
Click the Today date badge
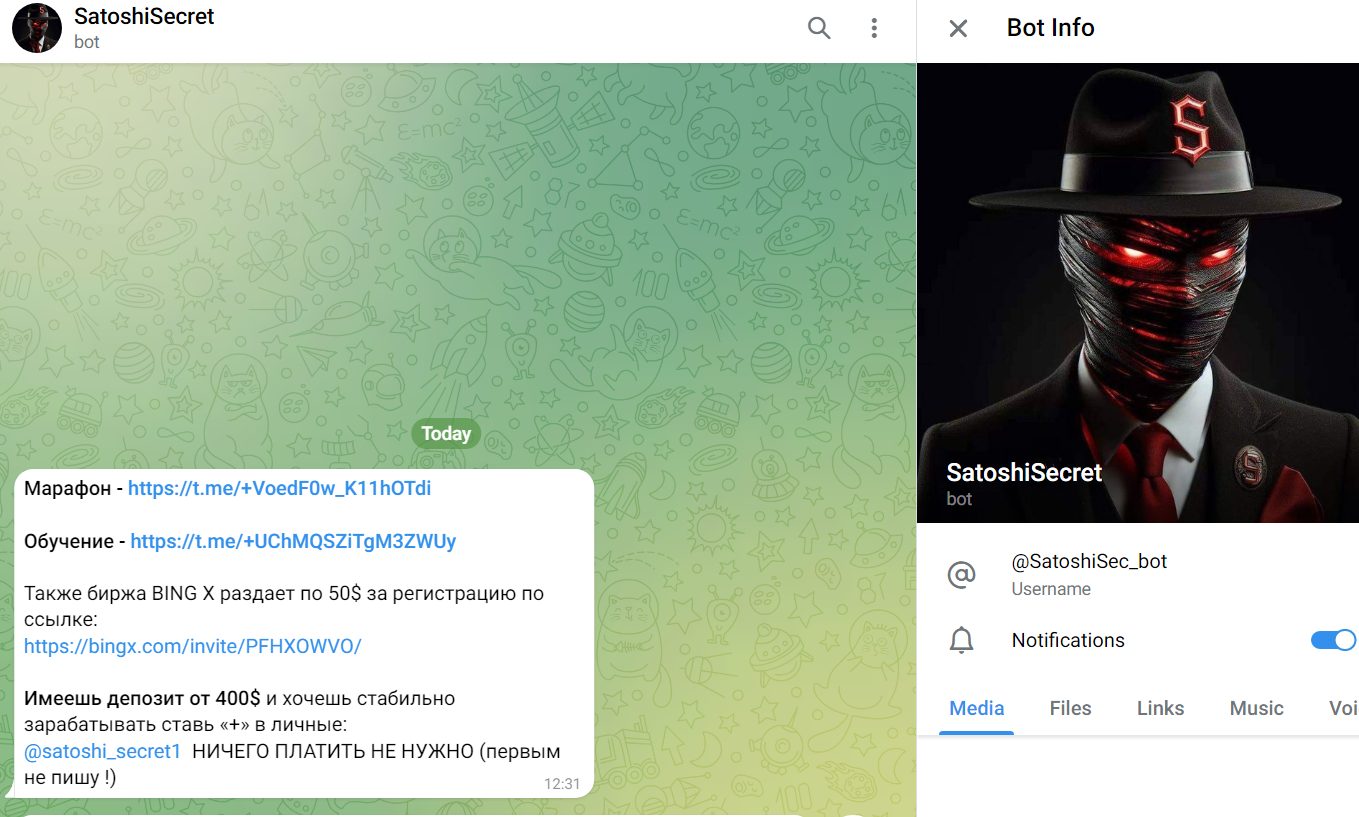pos(446,434)
